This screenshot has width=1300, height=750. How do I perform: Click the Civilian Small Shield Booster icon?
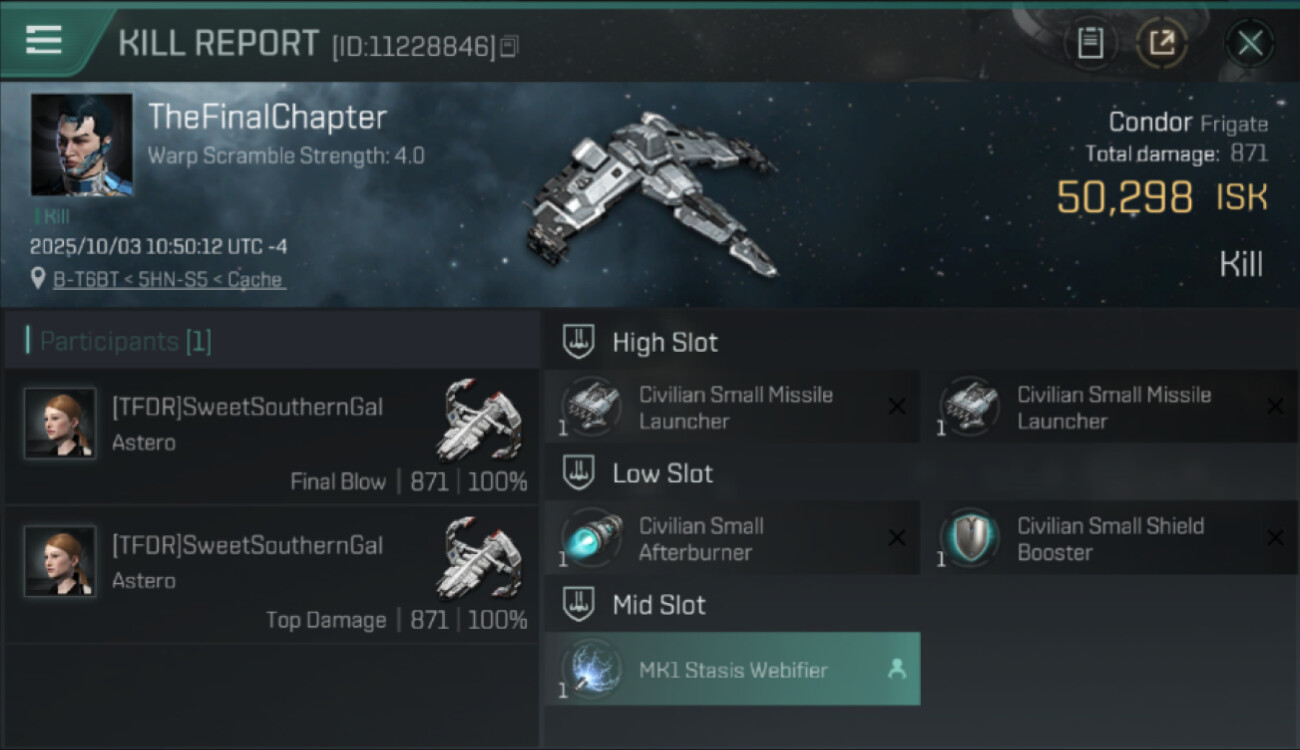click(970, 538)
